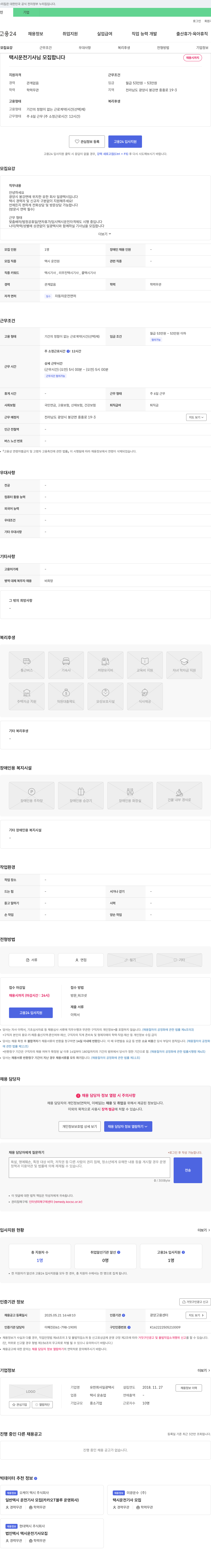Viewport: 211px width, 1568px height.
Task: Click the 자녀 학자금 지원 benefit icon
Action: 184,665
